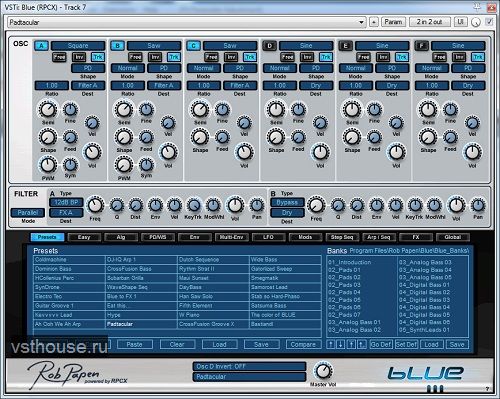Select the Dominion Bass preset
Image resolution: width=500 pixels, height=399 pixels.
tap(69, 269)
